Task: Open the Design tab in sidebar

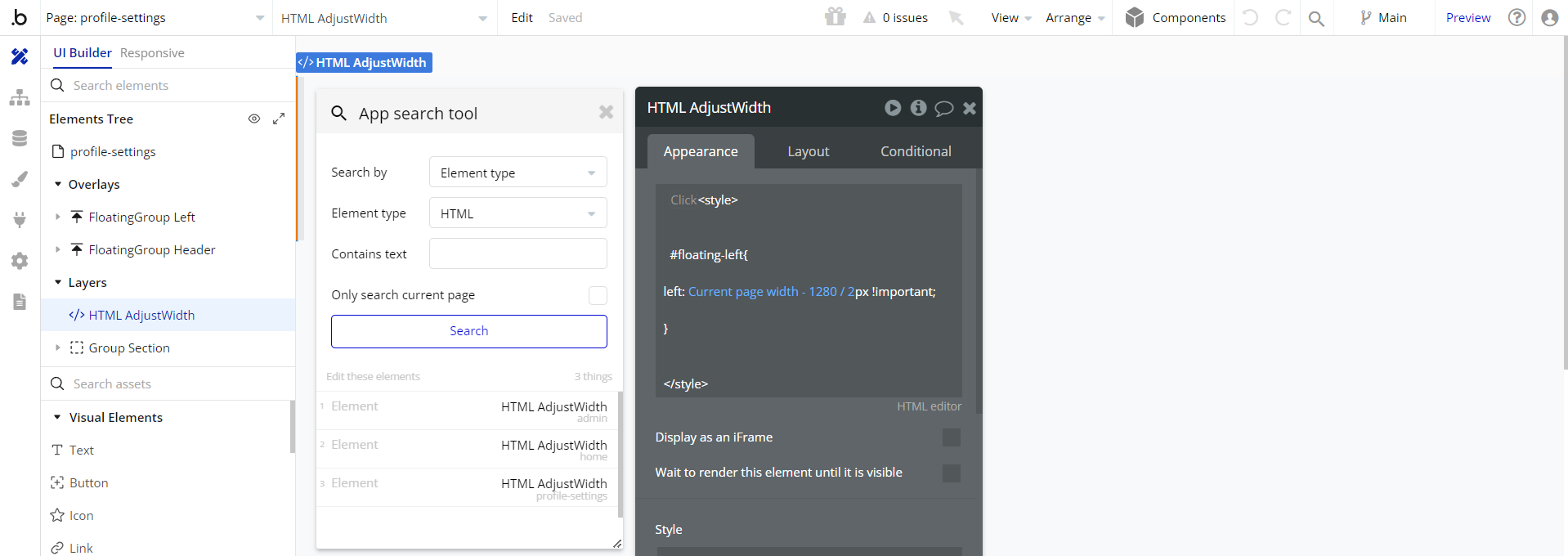Action: [x=20, y=56]
